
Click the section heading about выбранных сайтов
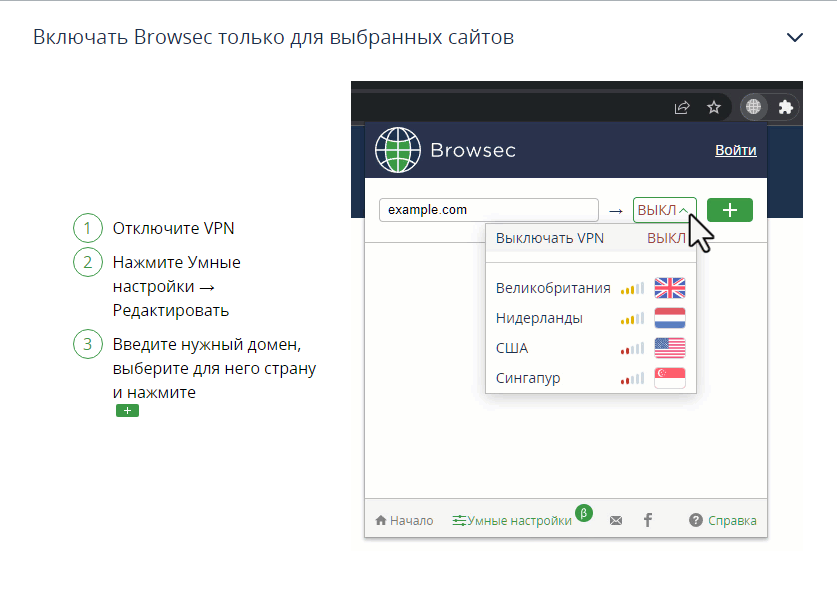click(x=273, y=37)
